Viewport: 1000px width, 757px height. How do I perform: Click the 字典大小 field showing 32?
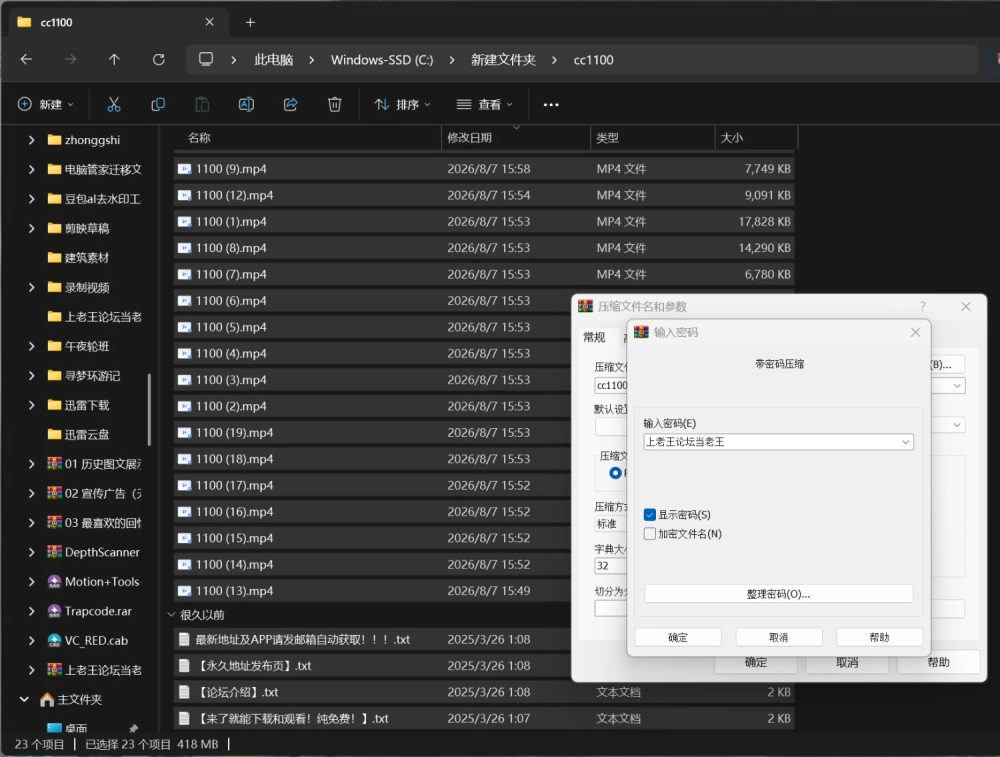click(x=611, y=566)
